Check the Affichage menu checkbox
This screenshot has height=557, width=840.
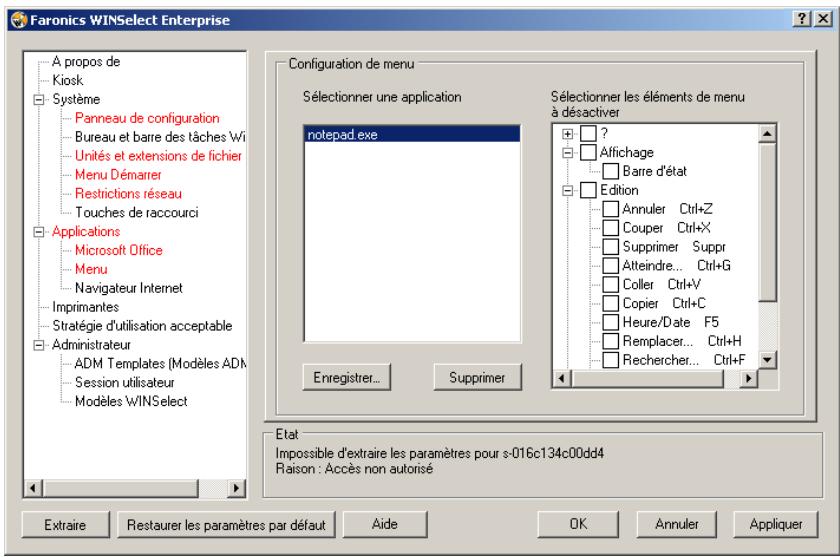588,152
